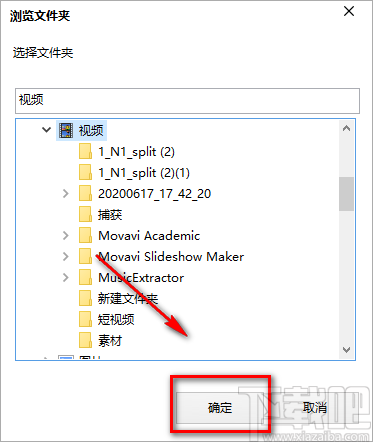Click the 视频 library film icon
The image size is (373, 442).
coord(66,130)
